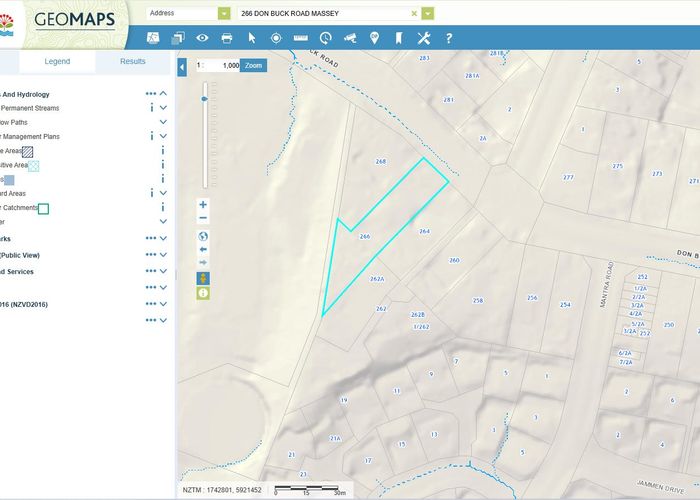This screenshot has height=500, width=700.
Task: Click the Zoom button beside scale
Action: tap(254, 64)
